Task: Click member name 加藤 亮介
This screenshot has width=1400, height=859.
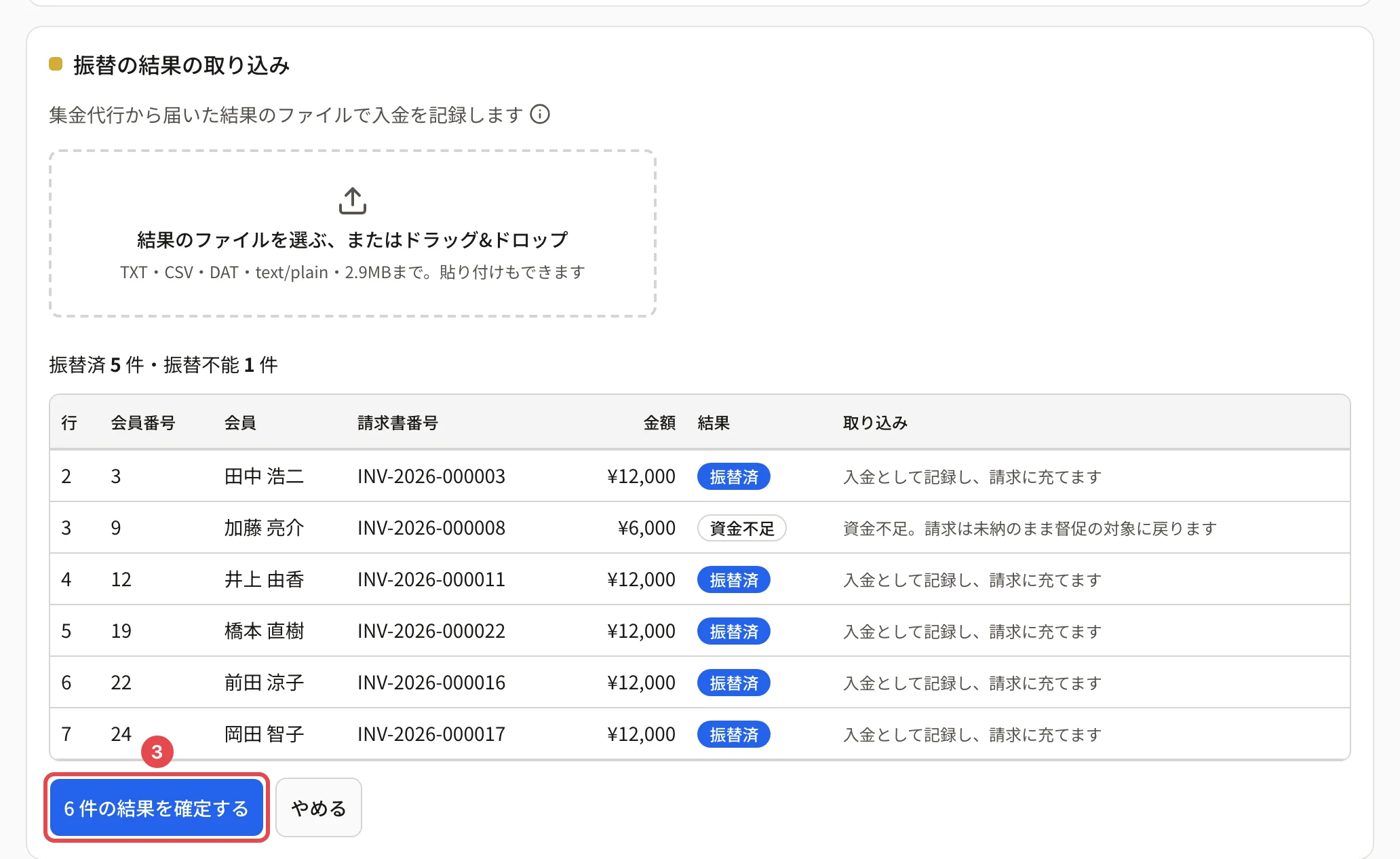Action: pyautogui.click(x=264, y=528)
